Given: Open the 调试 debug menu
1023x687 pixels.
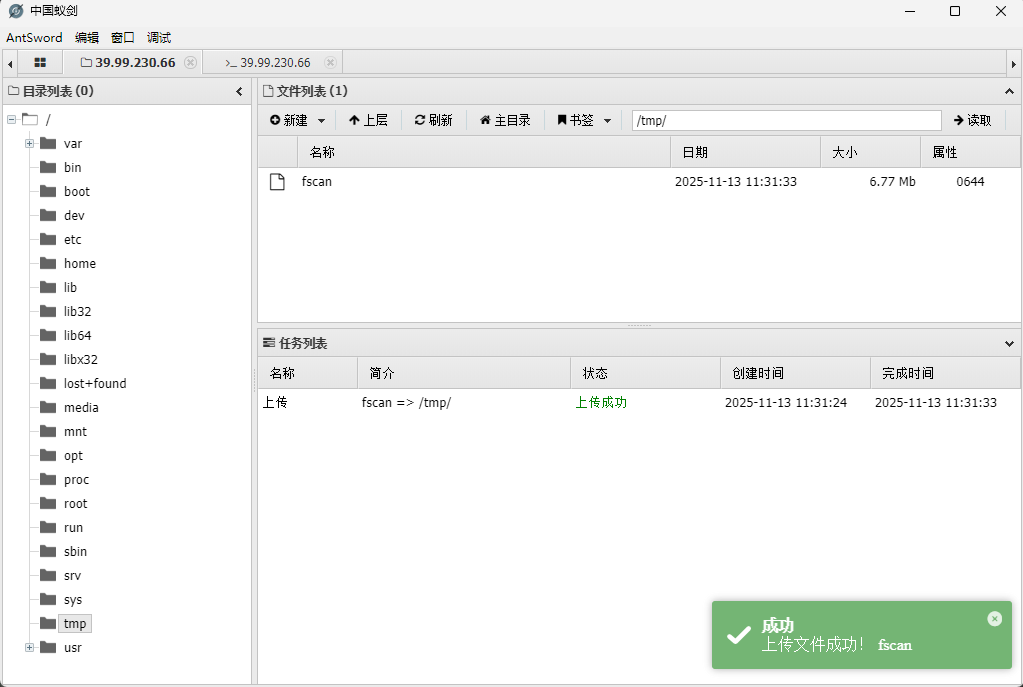Looking at the screenshot, I should coord(159,37).
